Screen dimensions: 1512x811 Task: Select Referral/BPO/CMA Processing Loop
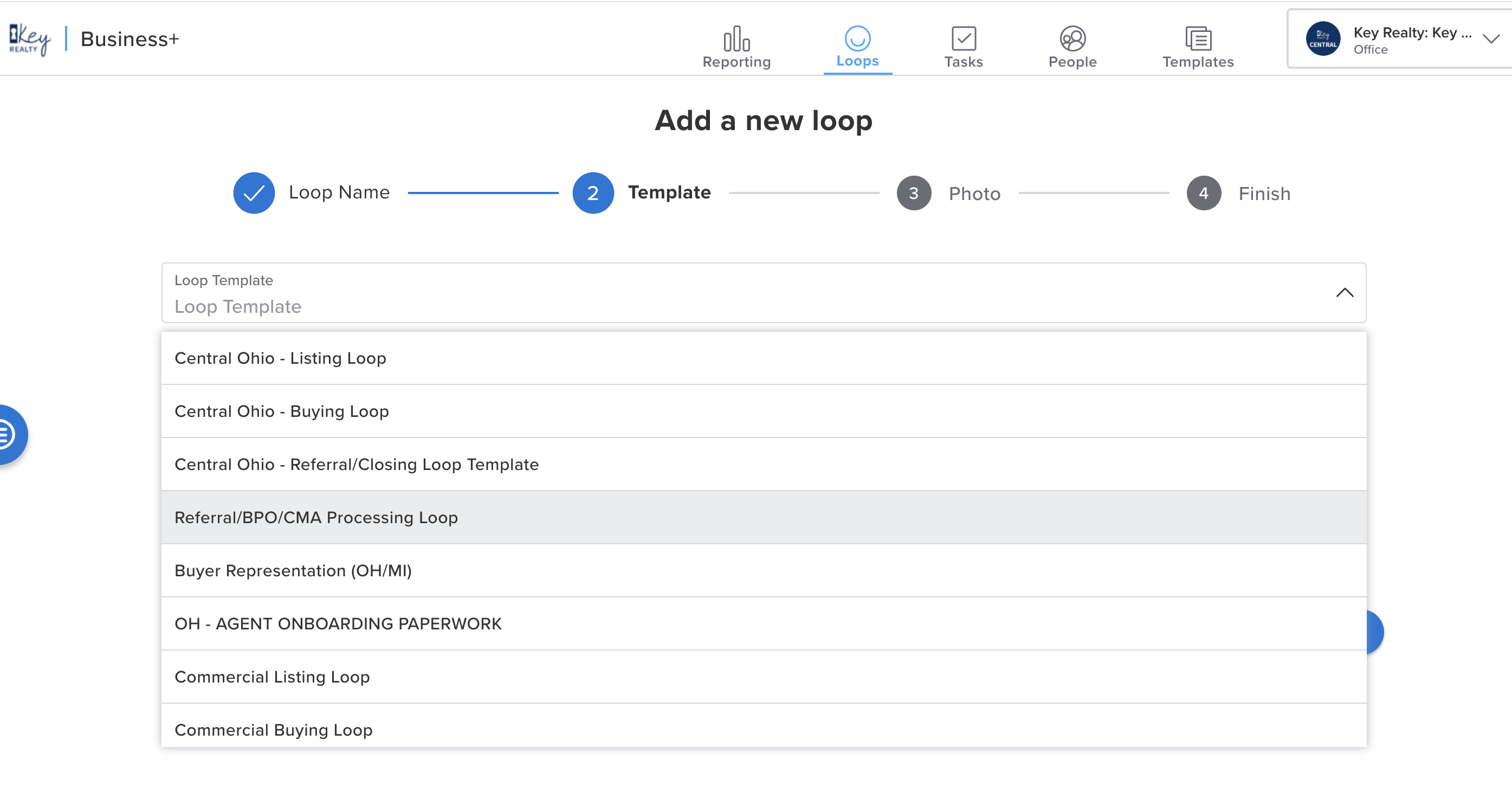tap(764, 517)
